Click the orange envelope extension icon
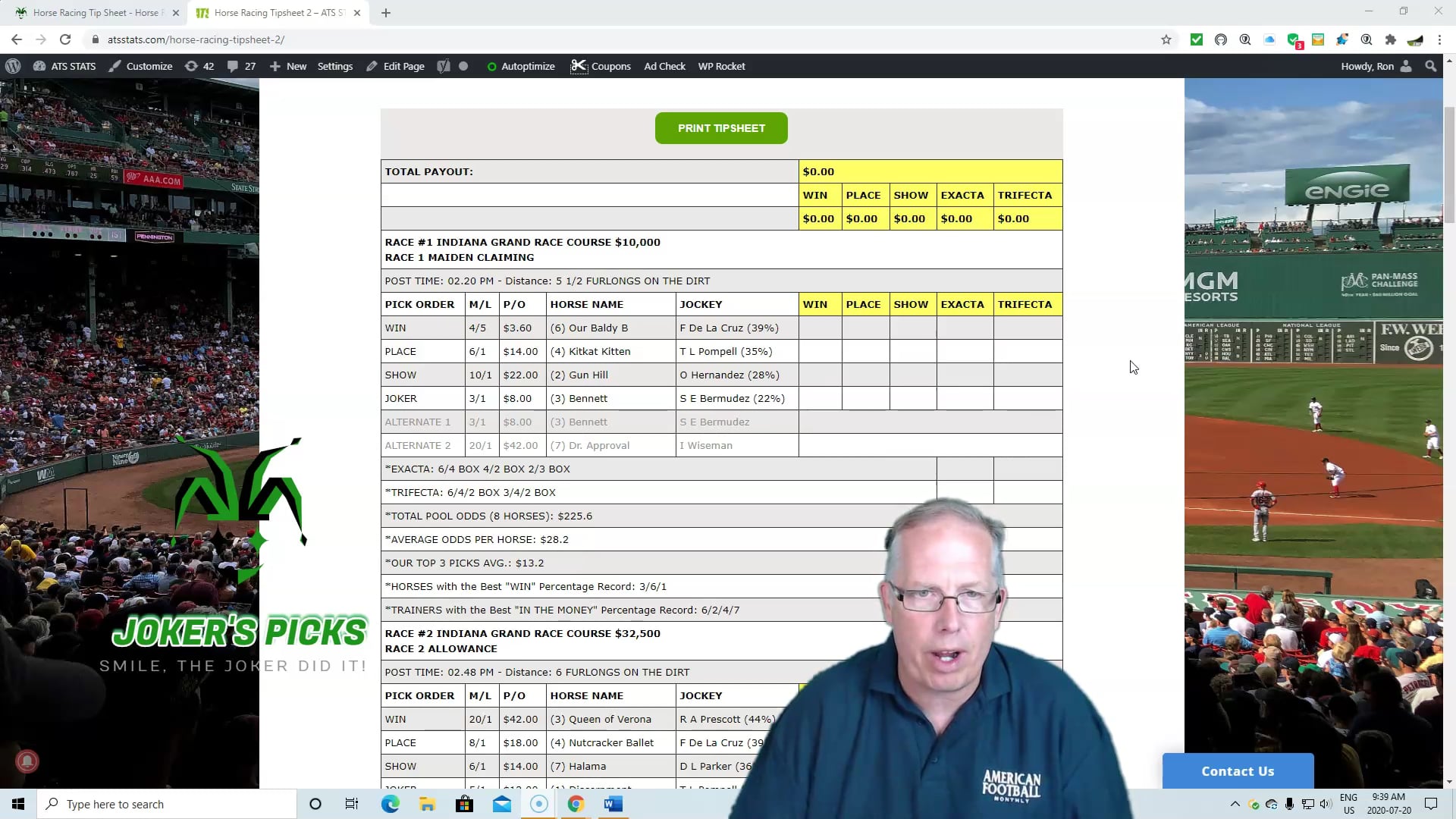The height and width of the screenshot is (819, 1456). point(1318,39)
